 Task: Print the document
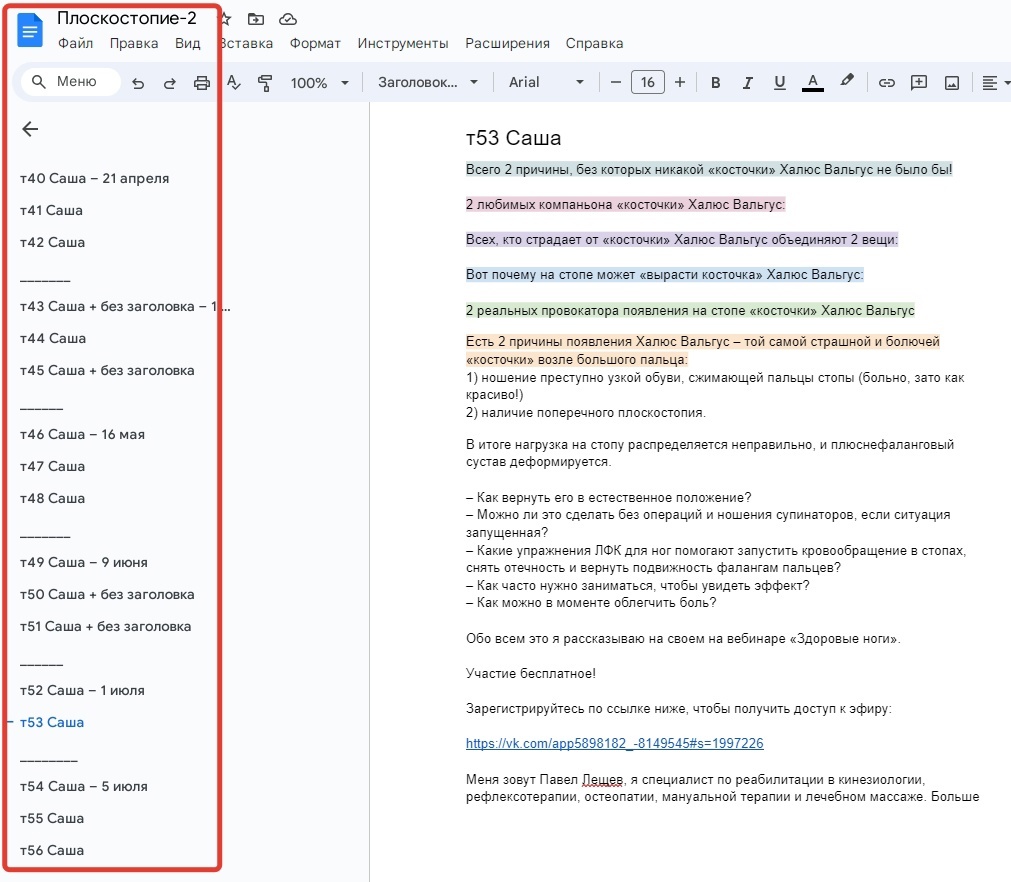point(202,83)
